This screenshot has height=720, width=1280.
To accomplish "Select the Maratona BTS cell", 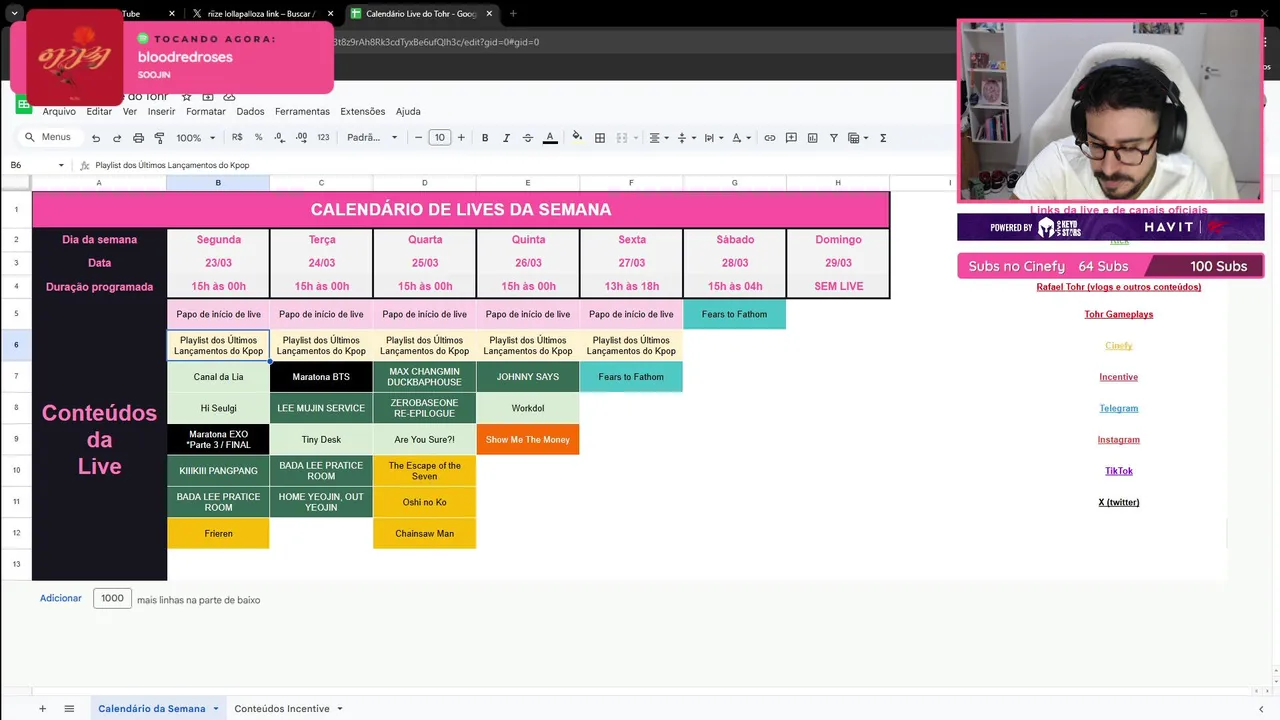I will (321, 377).
